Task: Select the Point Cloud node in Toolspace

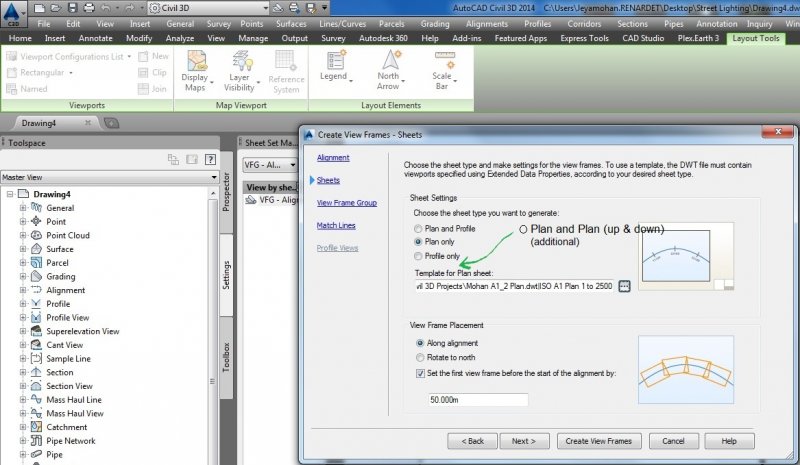Action: 68,235
